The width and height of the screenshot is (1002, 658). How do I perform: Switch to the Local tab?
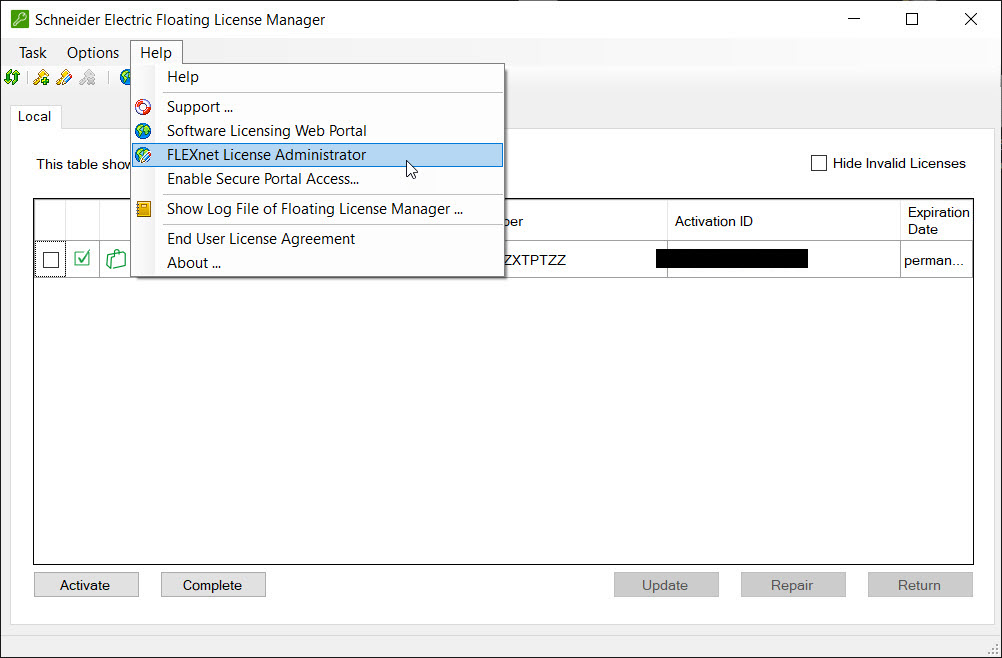point(35,117)
